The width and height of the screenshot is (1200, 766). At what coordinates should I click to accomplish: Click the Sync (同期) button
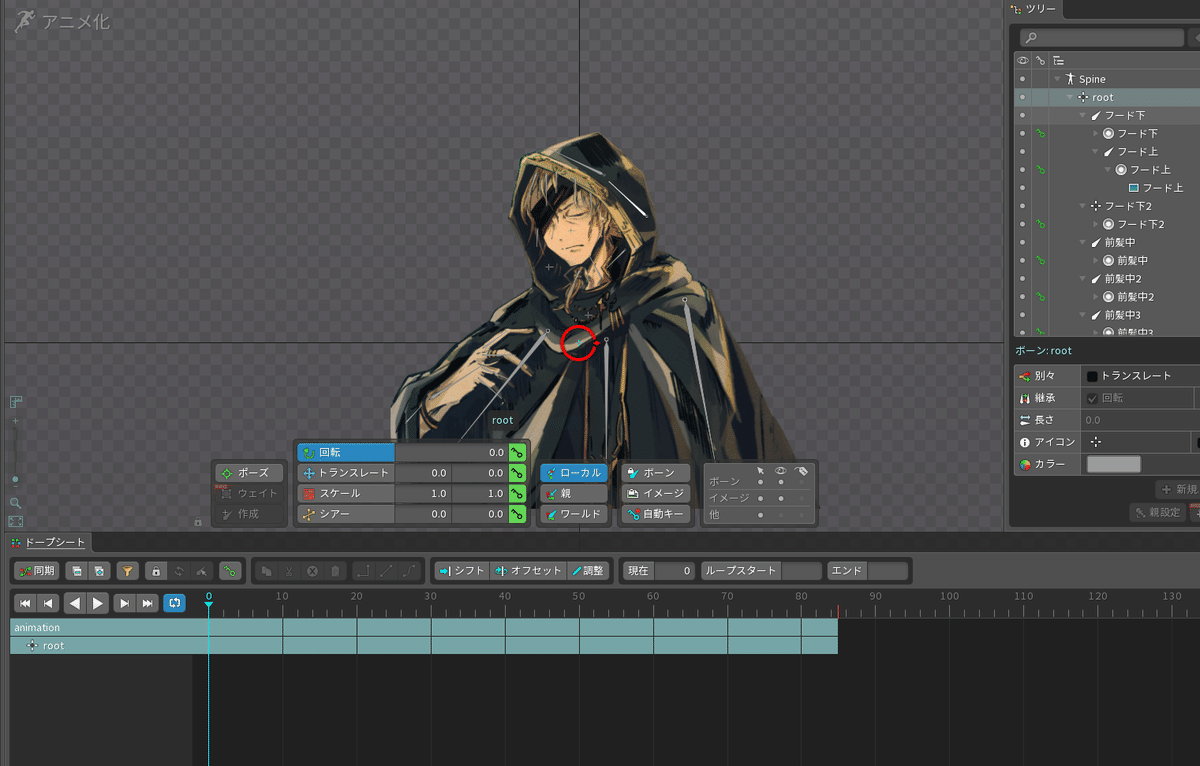37,571
